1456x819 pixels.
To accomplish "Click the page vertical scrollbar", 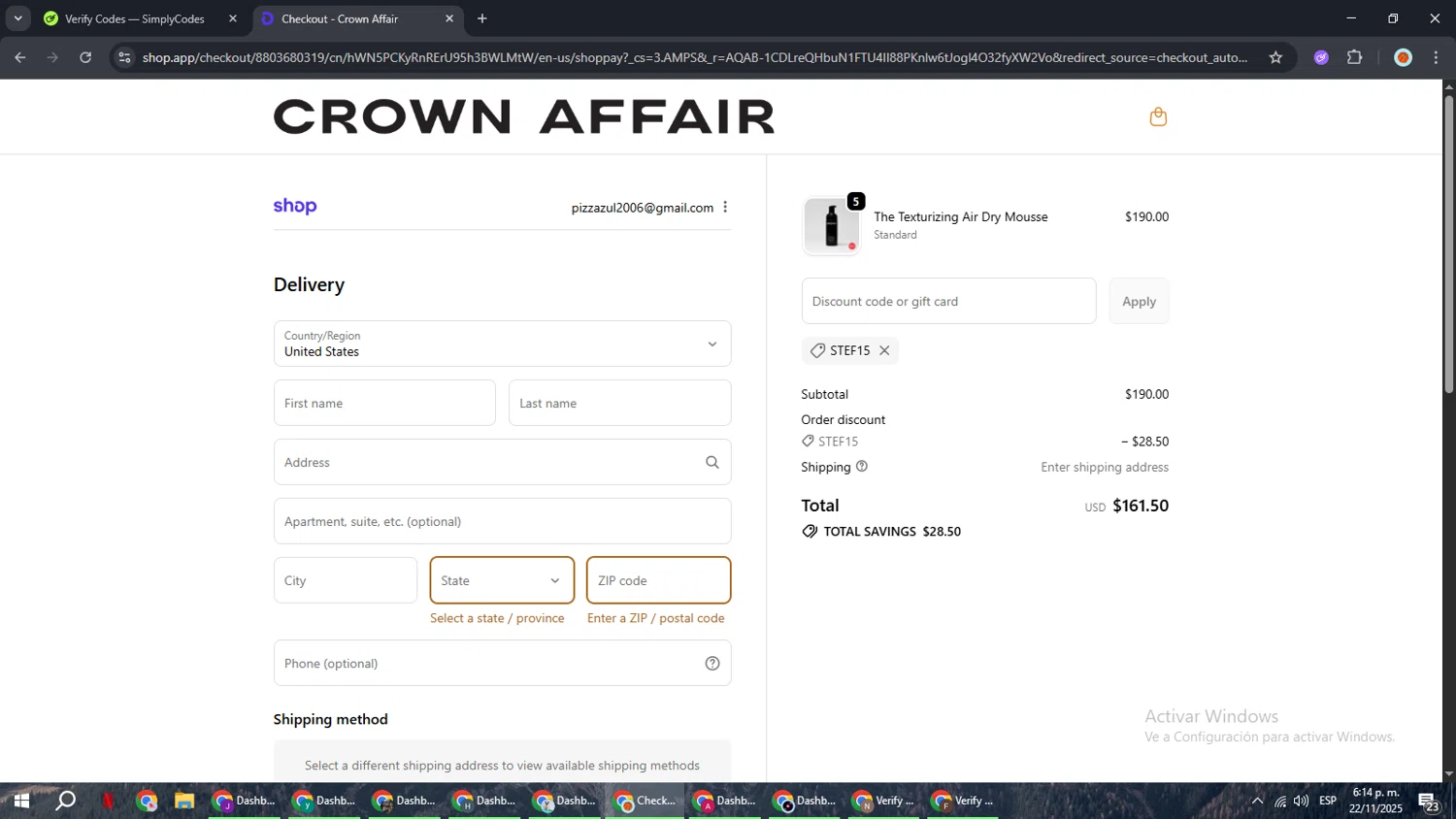I will point(1448,243).
